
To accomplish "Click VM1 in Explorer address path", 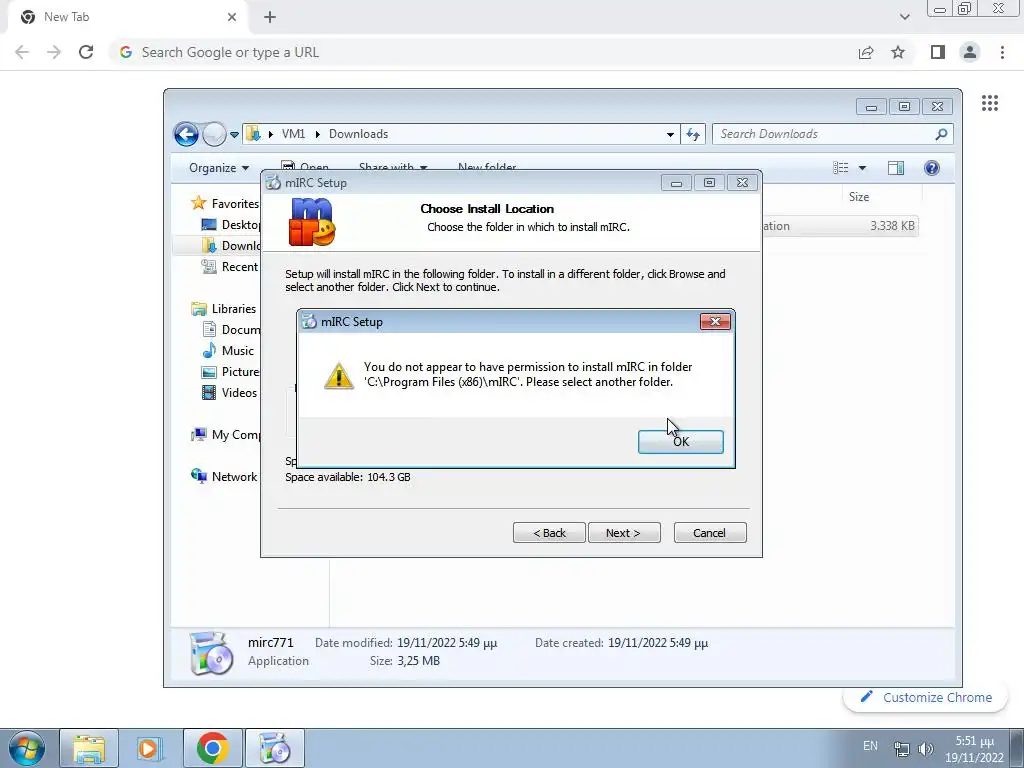I will [x=293, y=134].
